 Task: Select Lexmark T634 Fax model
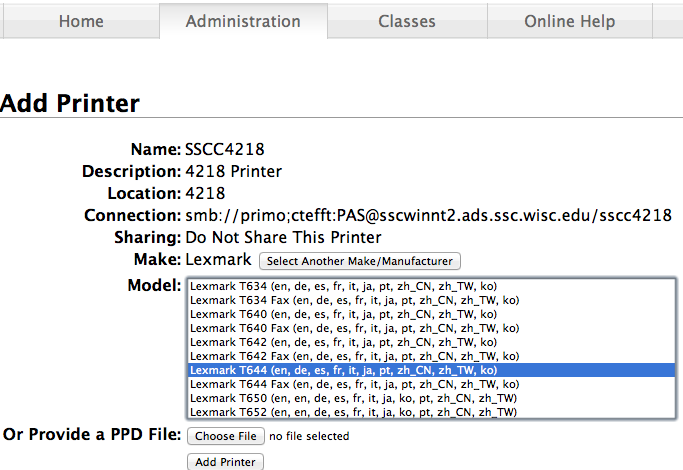[353, 300]
